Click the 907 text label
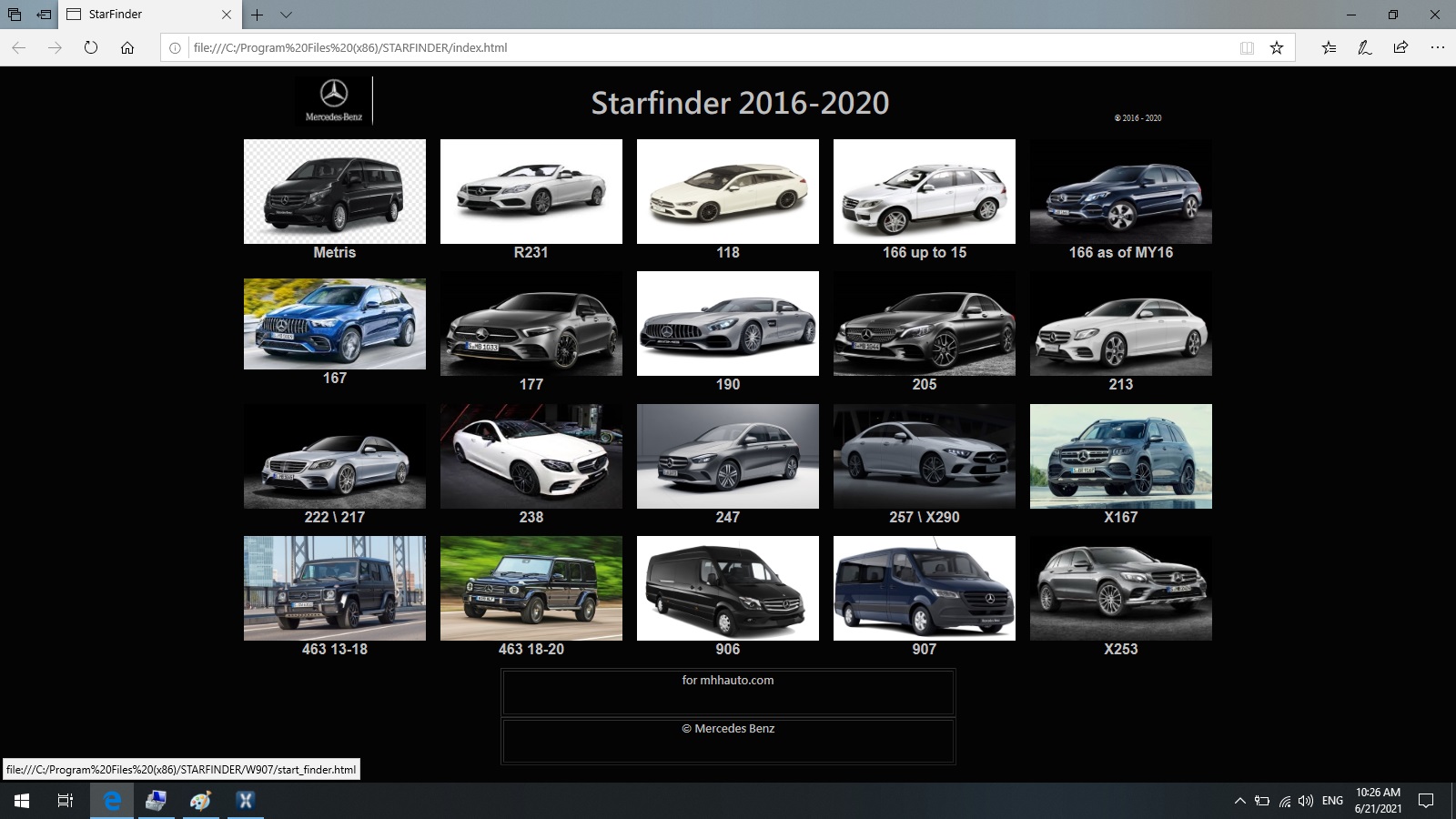1456x819 pixels. click(925, 650)
